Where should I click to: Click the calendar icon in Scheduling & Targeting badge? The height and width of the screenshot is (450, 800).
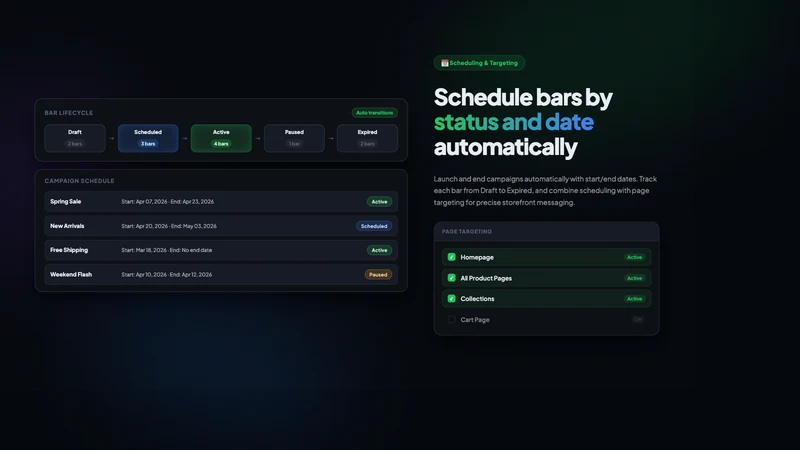coord(444,63)
